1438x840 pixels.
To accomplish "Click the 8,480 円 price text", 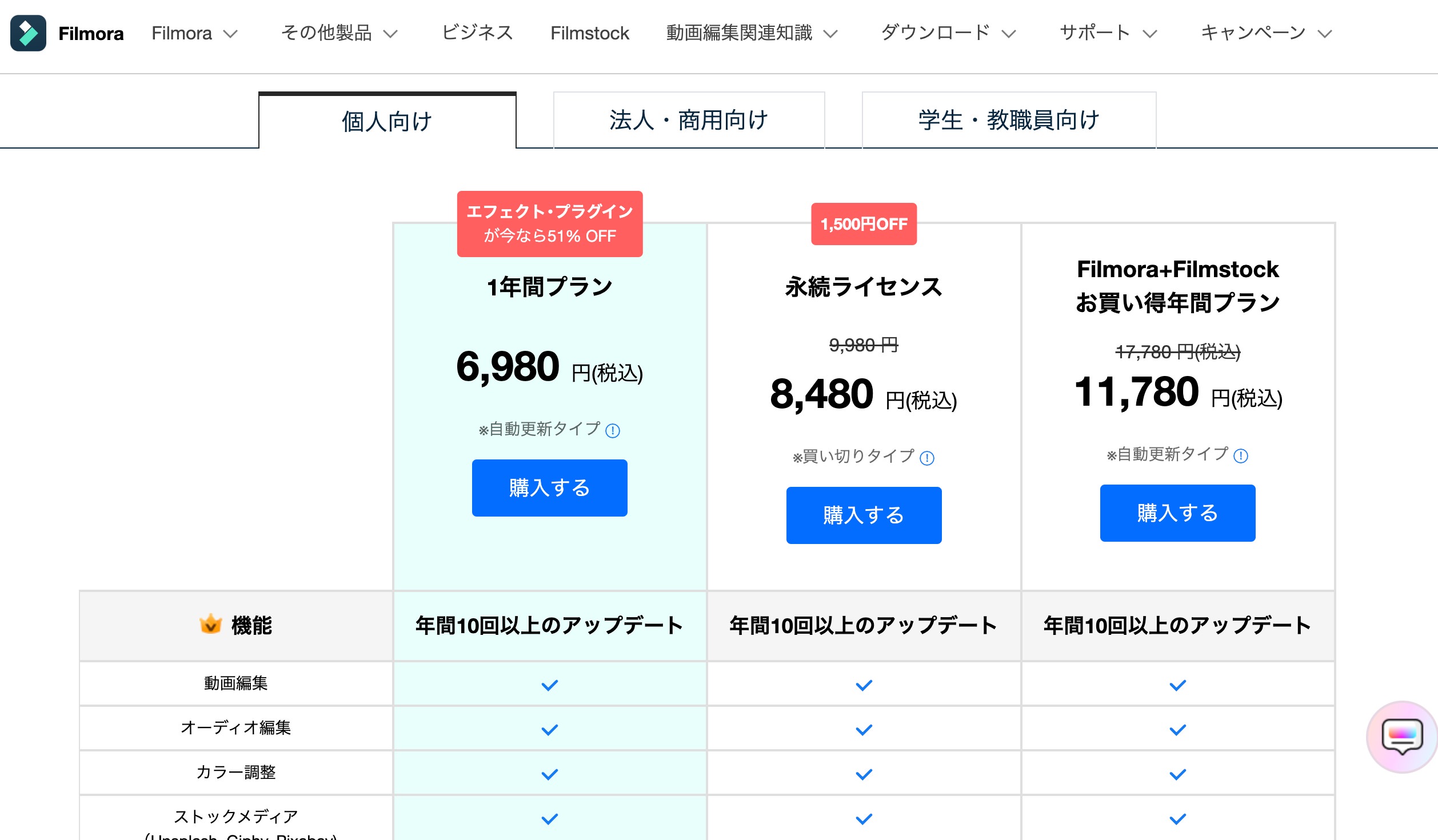I will (x=864, y=394).
